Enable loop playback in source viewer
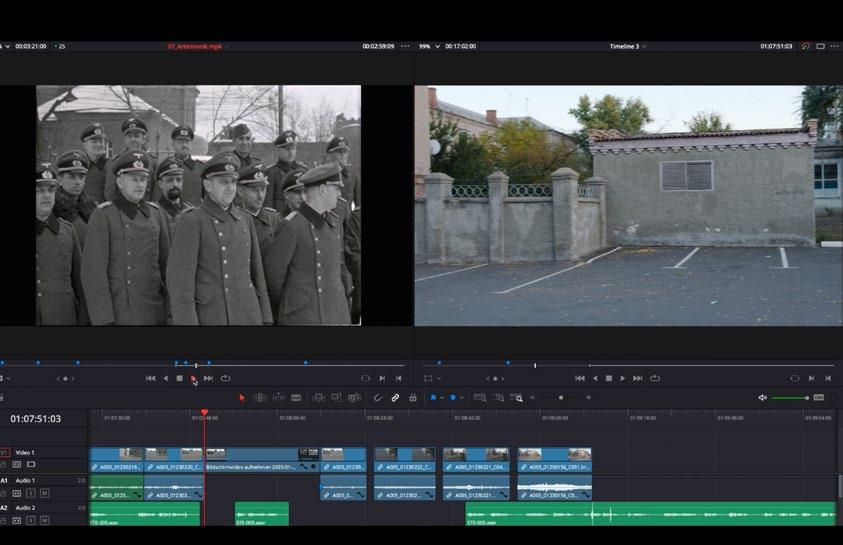 [x=225, y=378]
